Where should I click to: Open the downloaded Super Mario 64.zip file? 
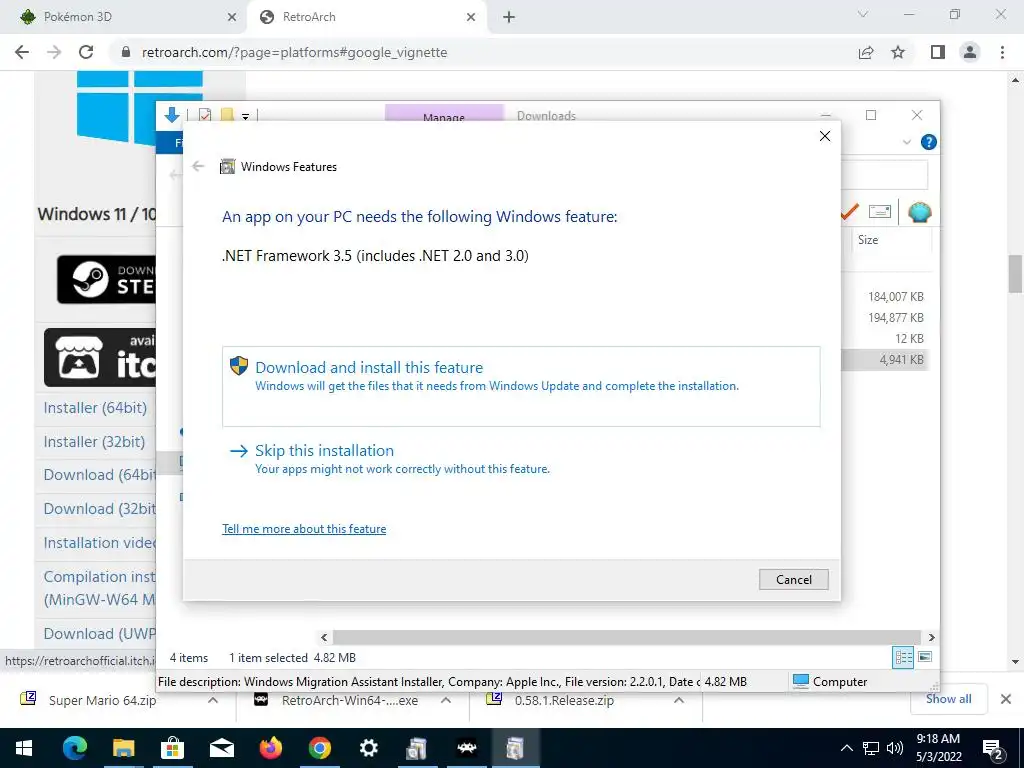(103, 701)
